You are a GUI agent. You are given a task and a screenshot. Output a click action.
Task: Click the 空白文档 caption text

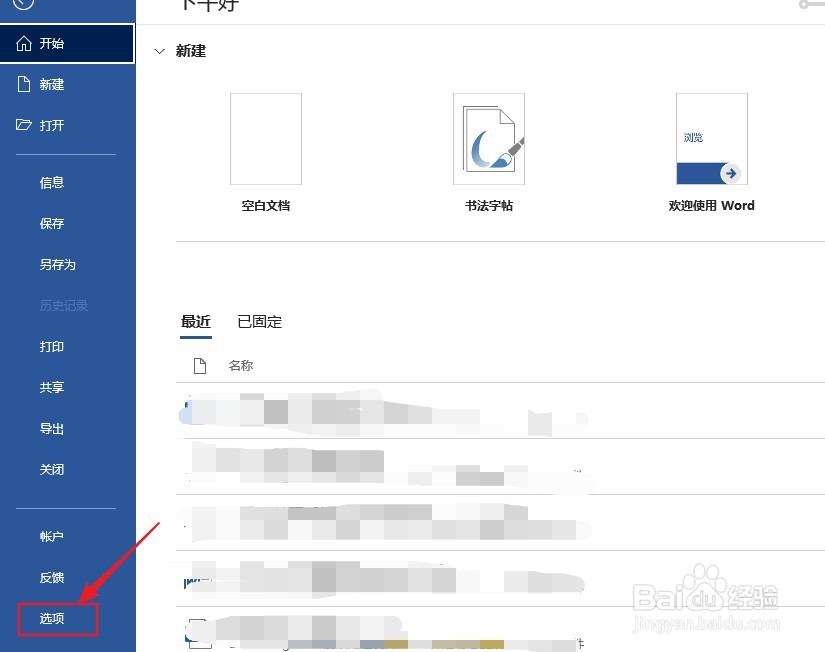[266, 206]
